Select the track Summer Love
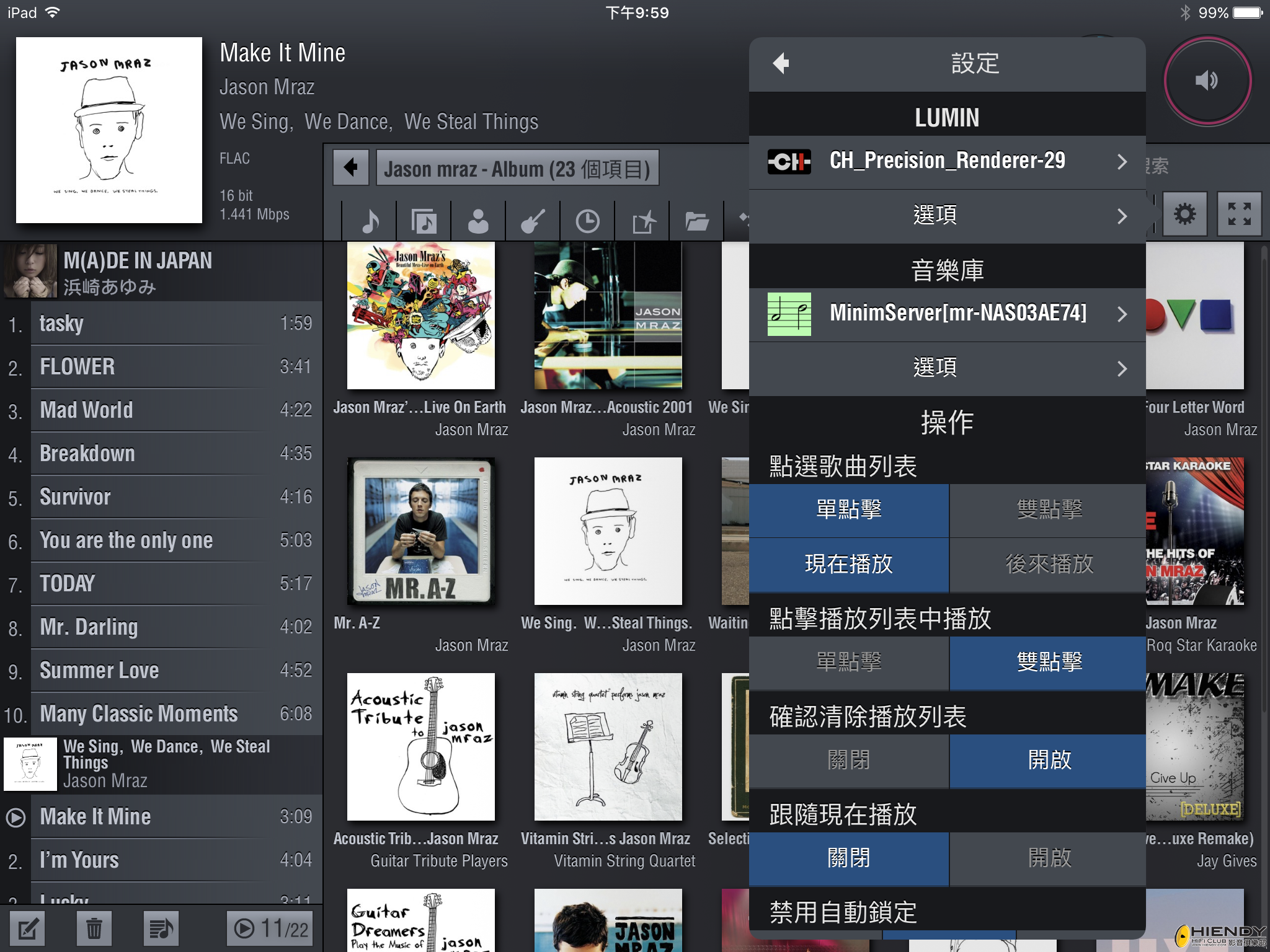This screenshot has width=1270, height=952. [161, 671]
